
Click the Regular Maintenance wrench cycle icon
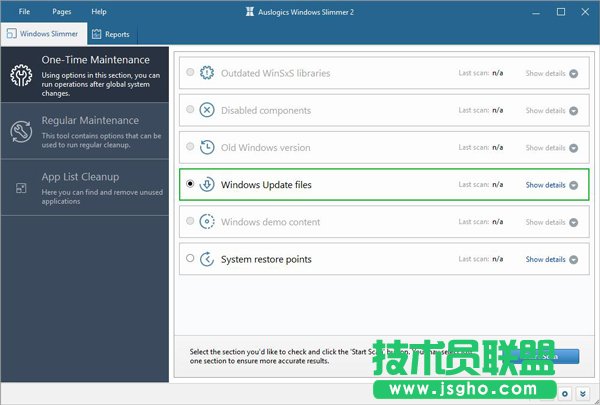pyautogui.click(x=21, y=132)
